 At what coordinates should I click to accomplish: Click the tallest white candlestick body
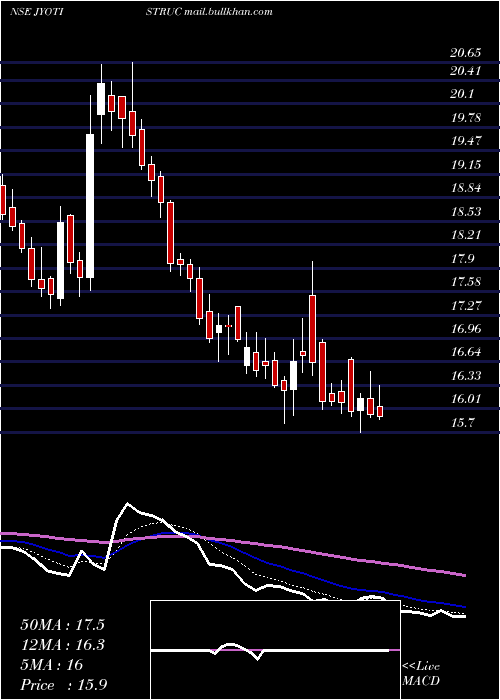[90, 206]
